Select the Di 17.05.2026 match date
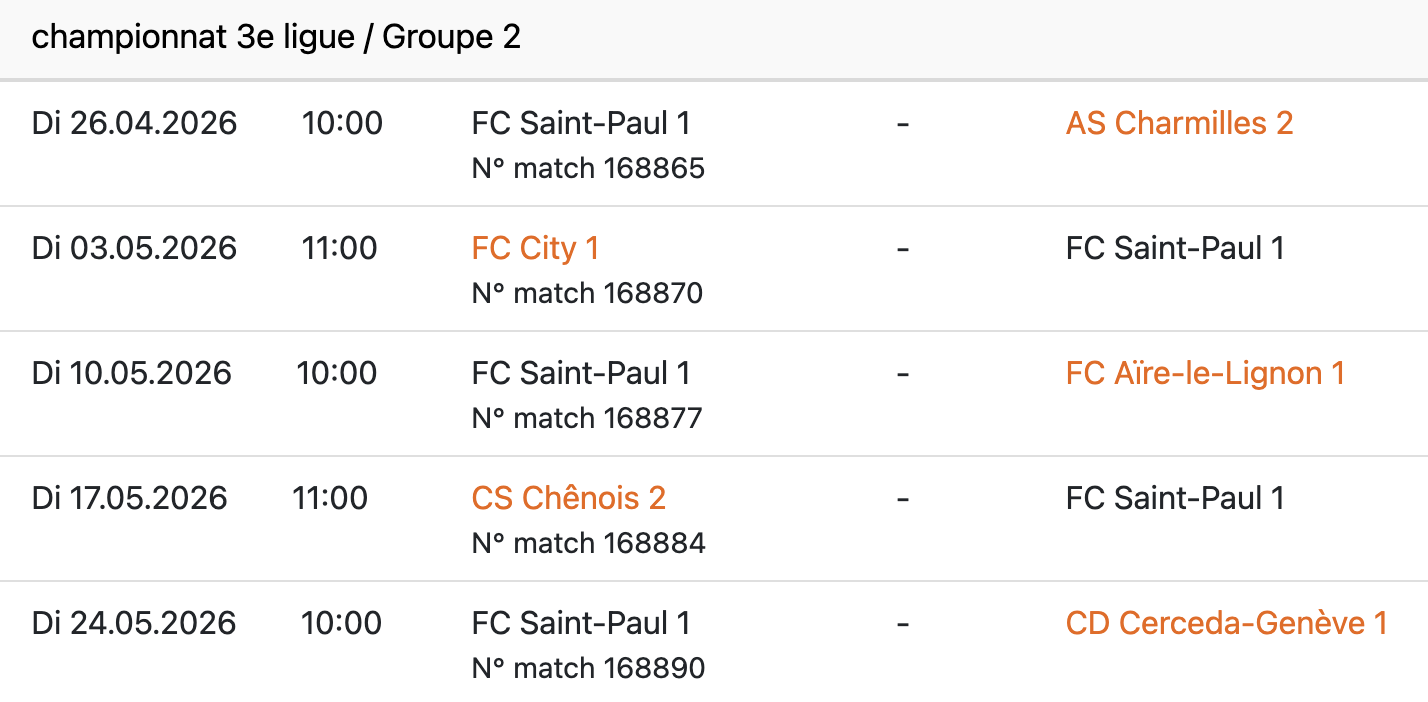 coord(129,498)
